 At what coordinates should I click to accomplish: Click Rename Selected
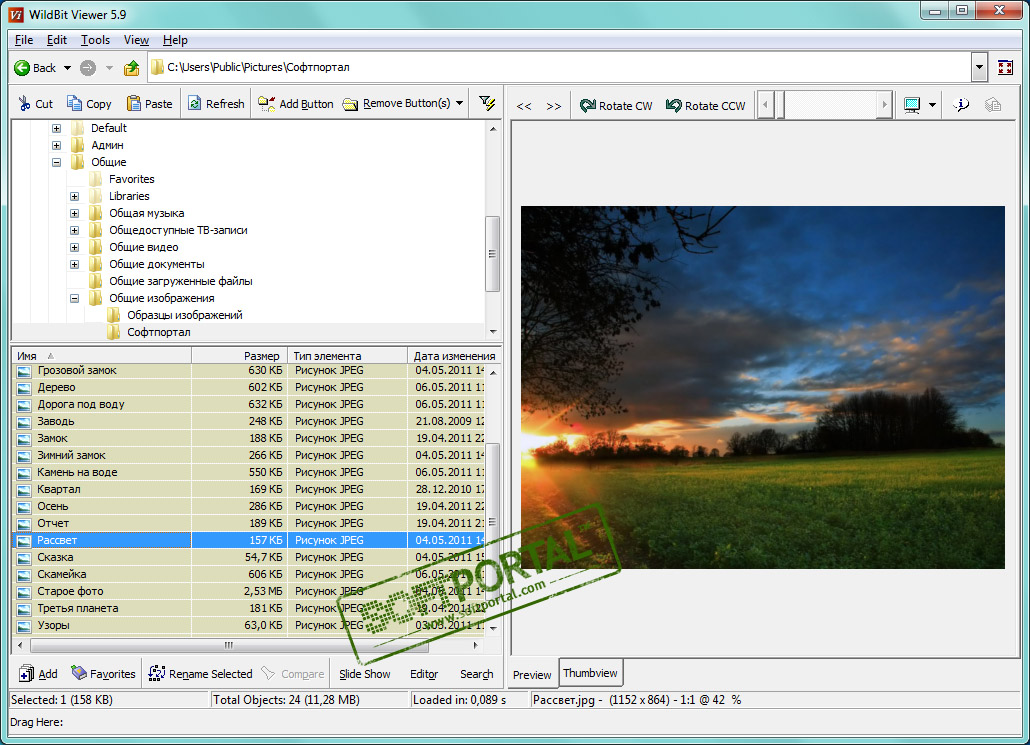(200, 674)
